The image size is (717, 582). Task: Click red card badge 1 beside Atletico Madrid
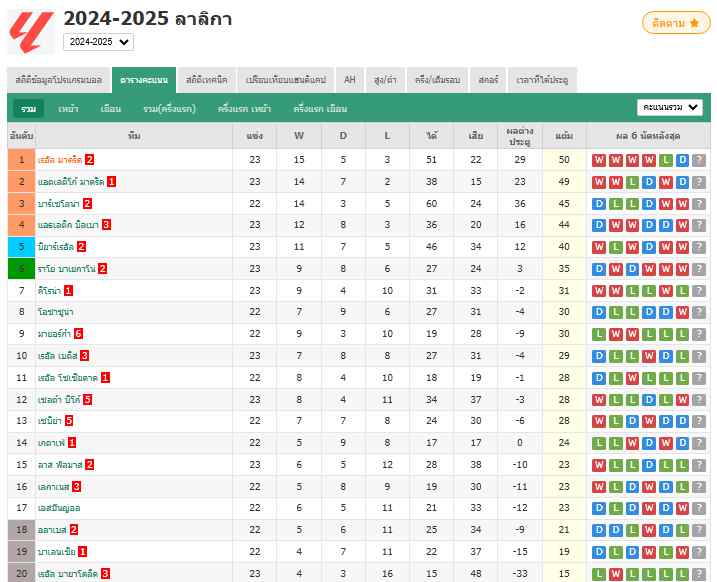click(112, 182)
